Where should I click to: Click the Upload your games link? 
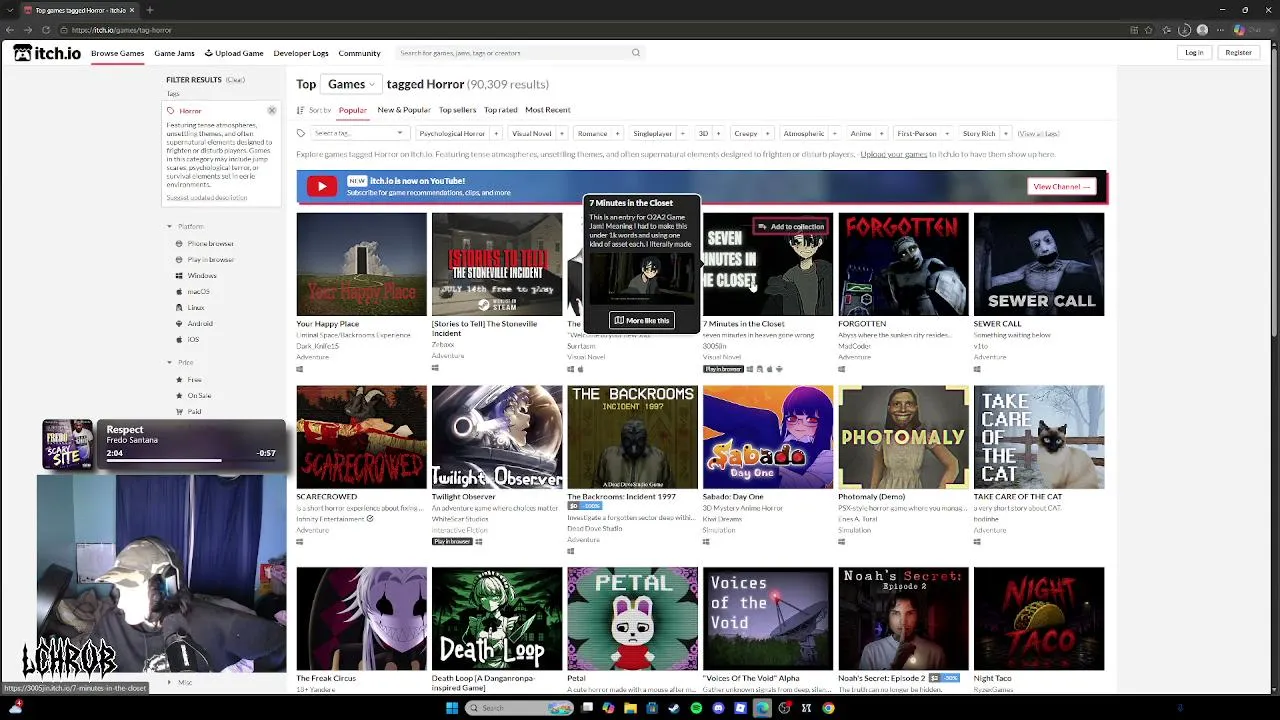click(x=893, y=155)
